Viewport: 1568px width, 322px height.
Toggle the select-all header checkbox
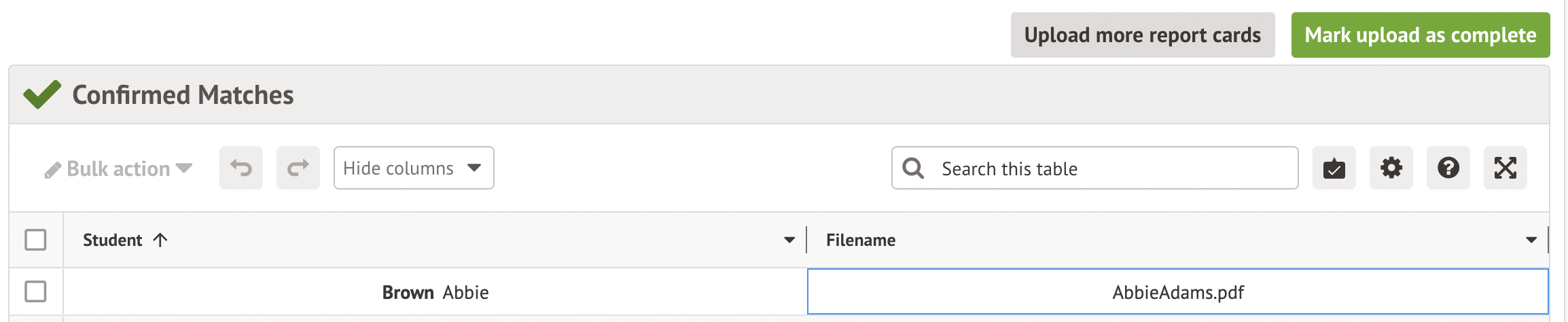coord(35,240)
